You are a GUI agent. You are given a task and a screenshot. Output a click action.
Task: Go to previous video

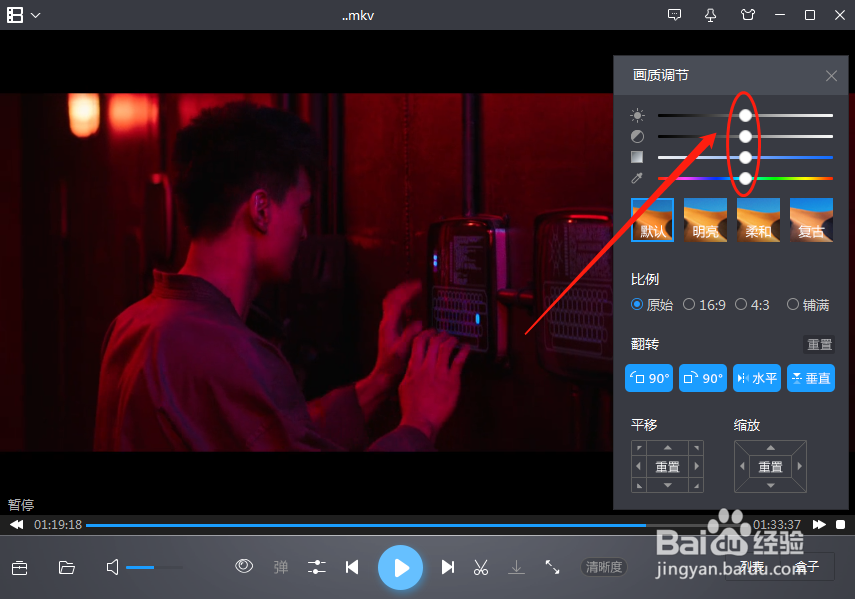coord(352,567)
